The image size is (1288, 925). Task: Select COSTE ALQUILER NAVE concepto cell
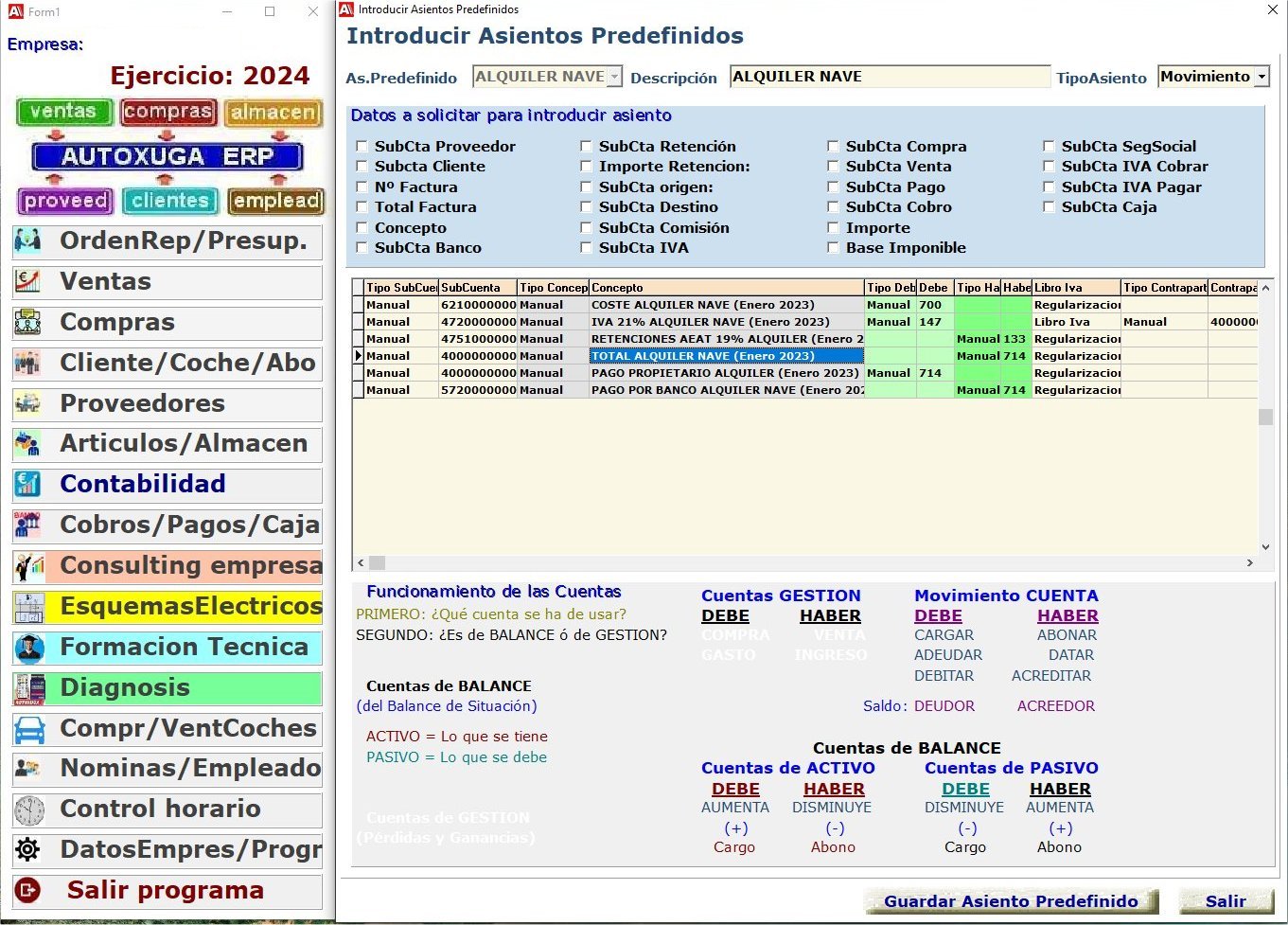(x=727, y=305)
